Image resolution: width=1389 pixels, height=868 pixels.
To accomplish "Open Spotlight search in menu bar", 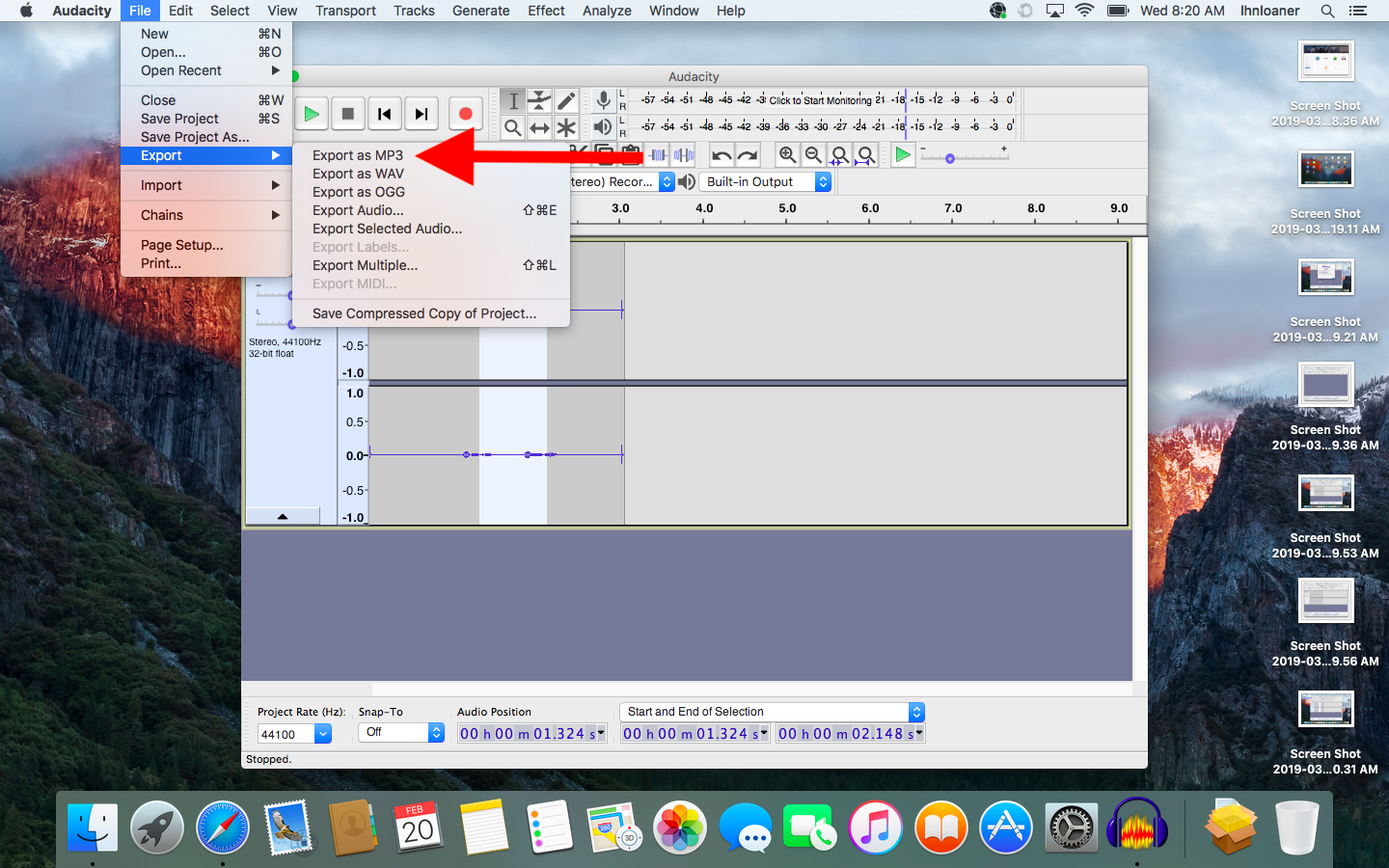I will pos(1327,11).
